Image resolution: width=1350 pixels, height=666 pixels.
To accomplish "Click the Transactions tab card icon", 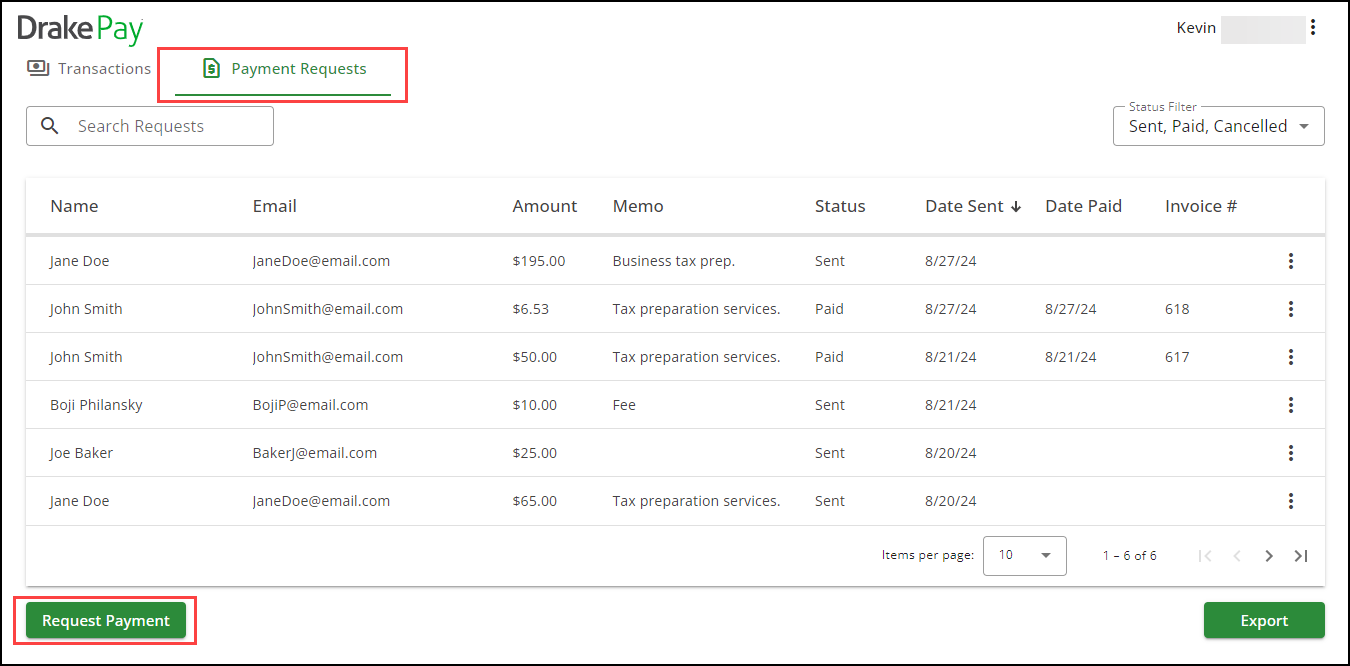I will click(37, 68).
